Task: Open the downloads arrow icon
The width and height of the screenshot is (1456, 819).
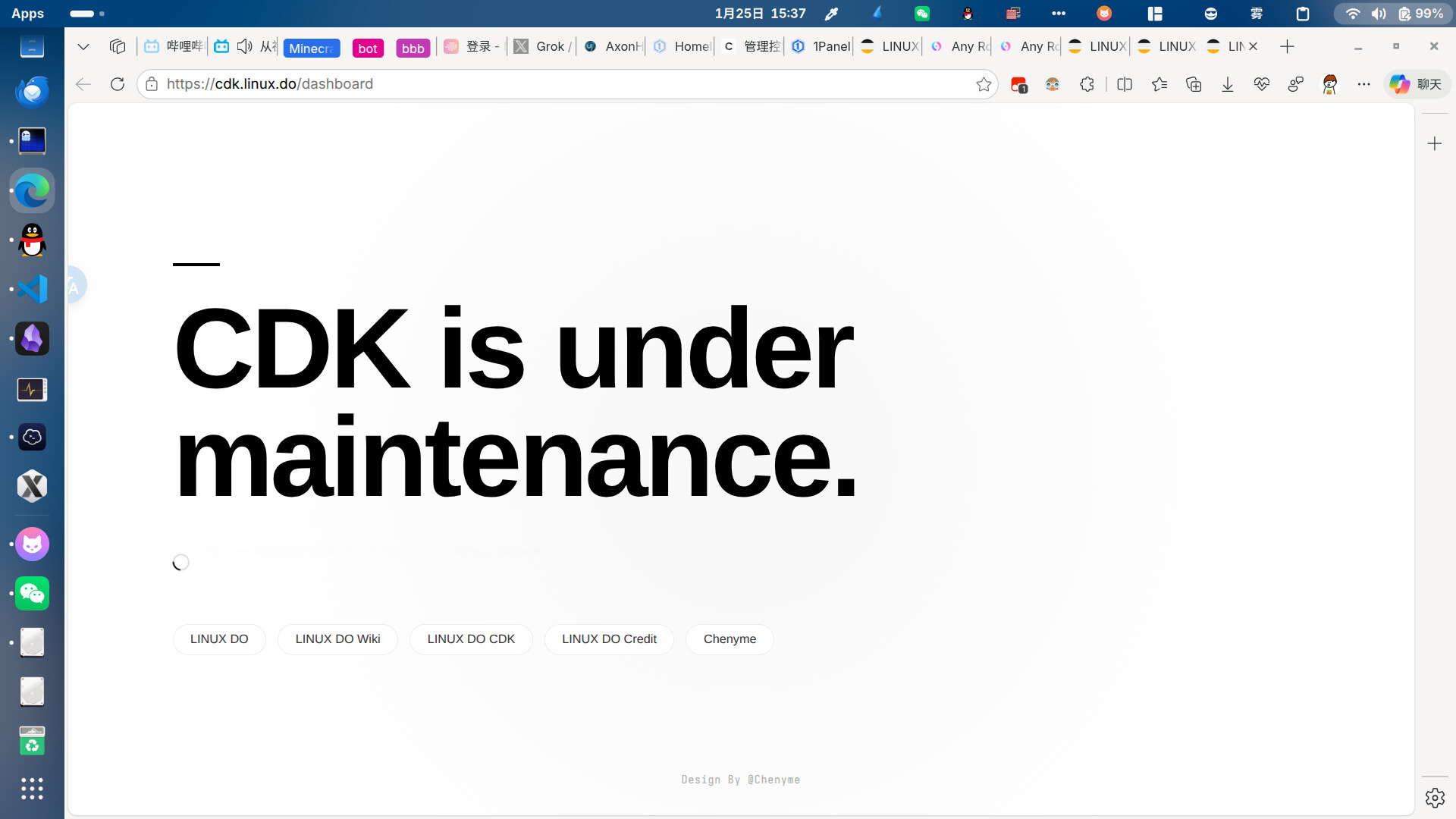Action: 1228,84
